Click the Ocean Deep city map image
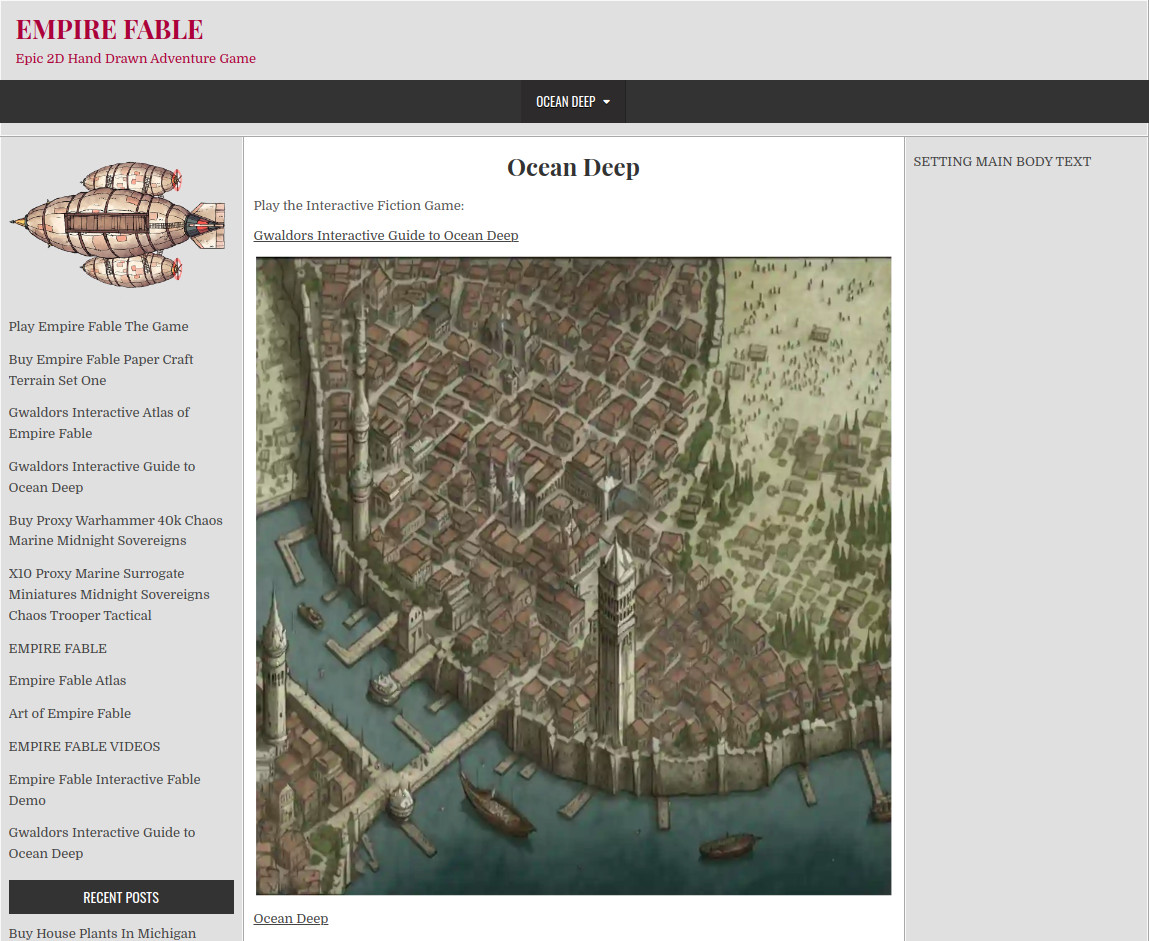 573,576
